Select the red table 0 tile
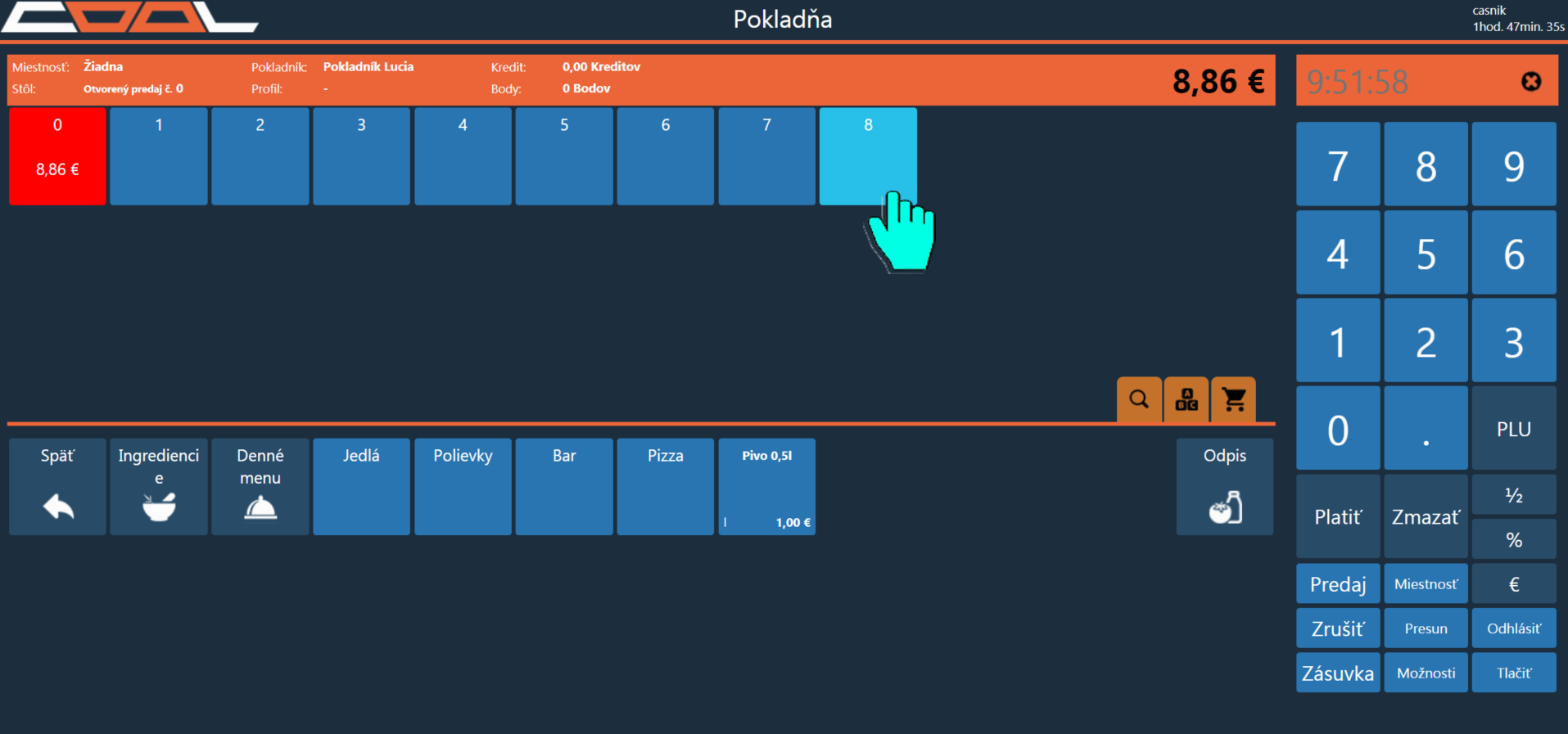The width and height of the screenshot is (1568, 734). [x=57, y=156]
